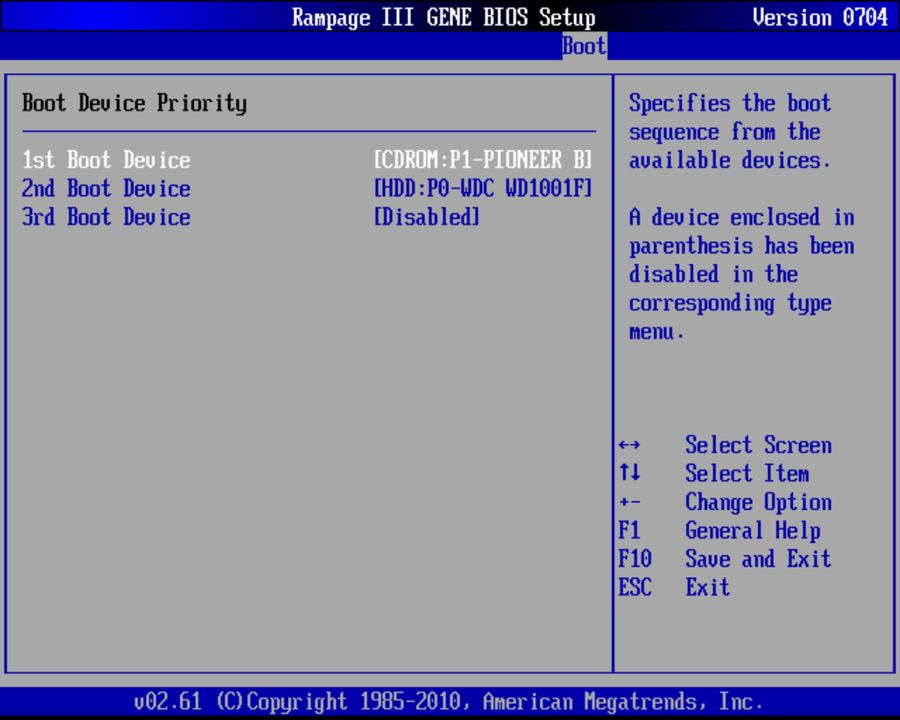Click the Change Option key hint

tap(758, 502)
